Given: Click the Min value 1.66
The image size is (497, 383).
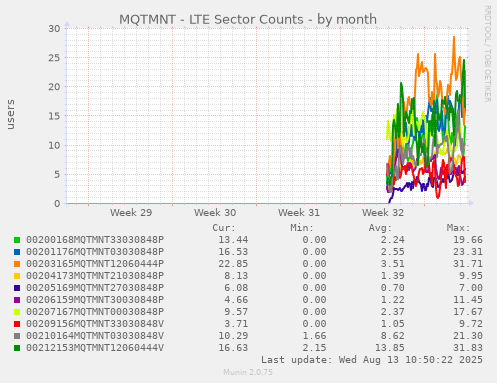Looking at the screenshot, I should 315,336.
